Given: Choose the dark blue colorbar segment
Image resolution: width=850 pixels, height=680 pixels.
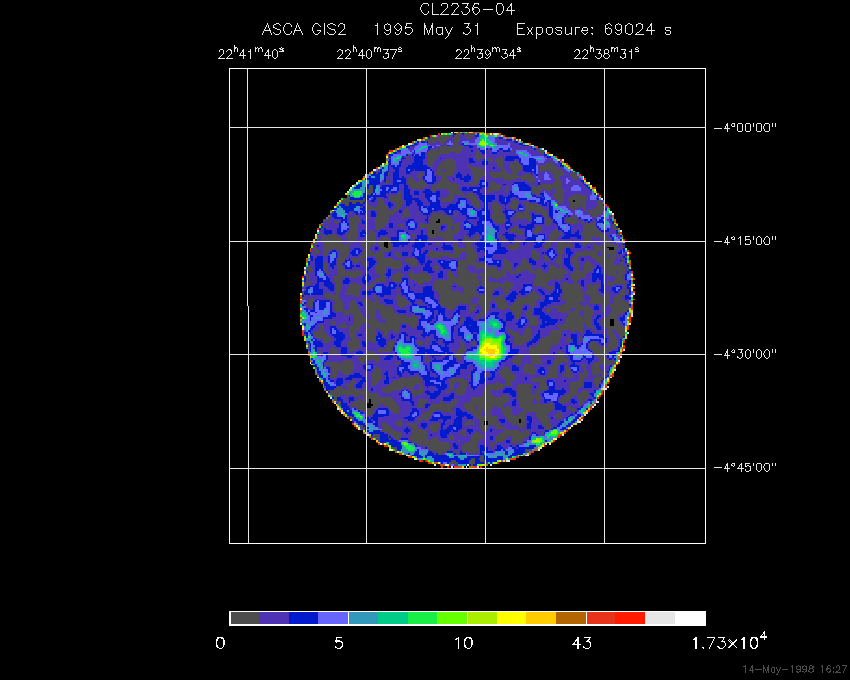Looking at the screenshot, I should coord(303,618).
